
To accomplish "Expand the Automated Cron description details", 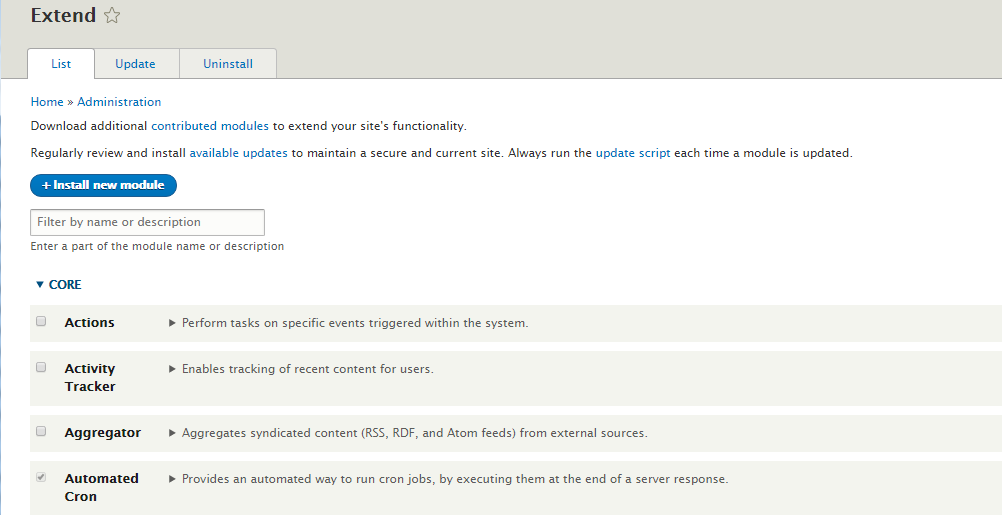I will [448, 479].
